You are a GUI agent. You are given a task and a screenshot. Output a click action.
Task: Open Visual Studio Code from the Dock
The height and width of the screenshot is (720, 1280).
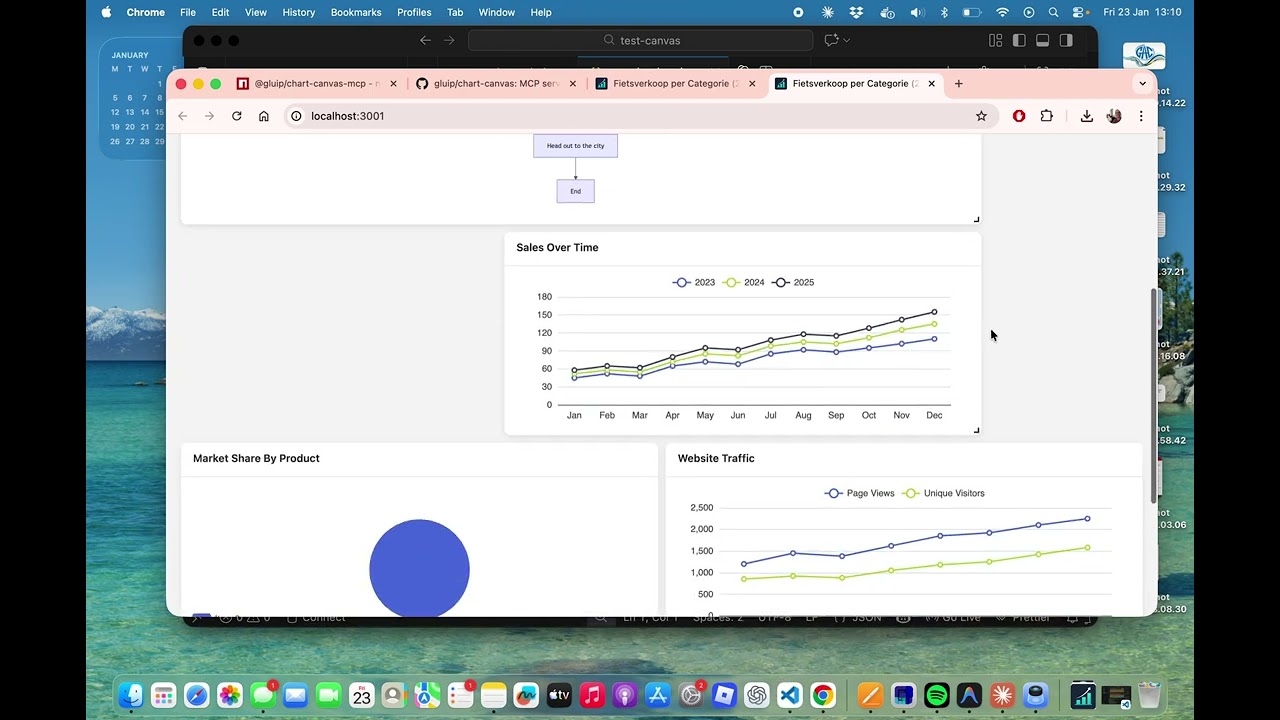click(790, 695)
